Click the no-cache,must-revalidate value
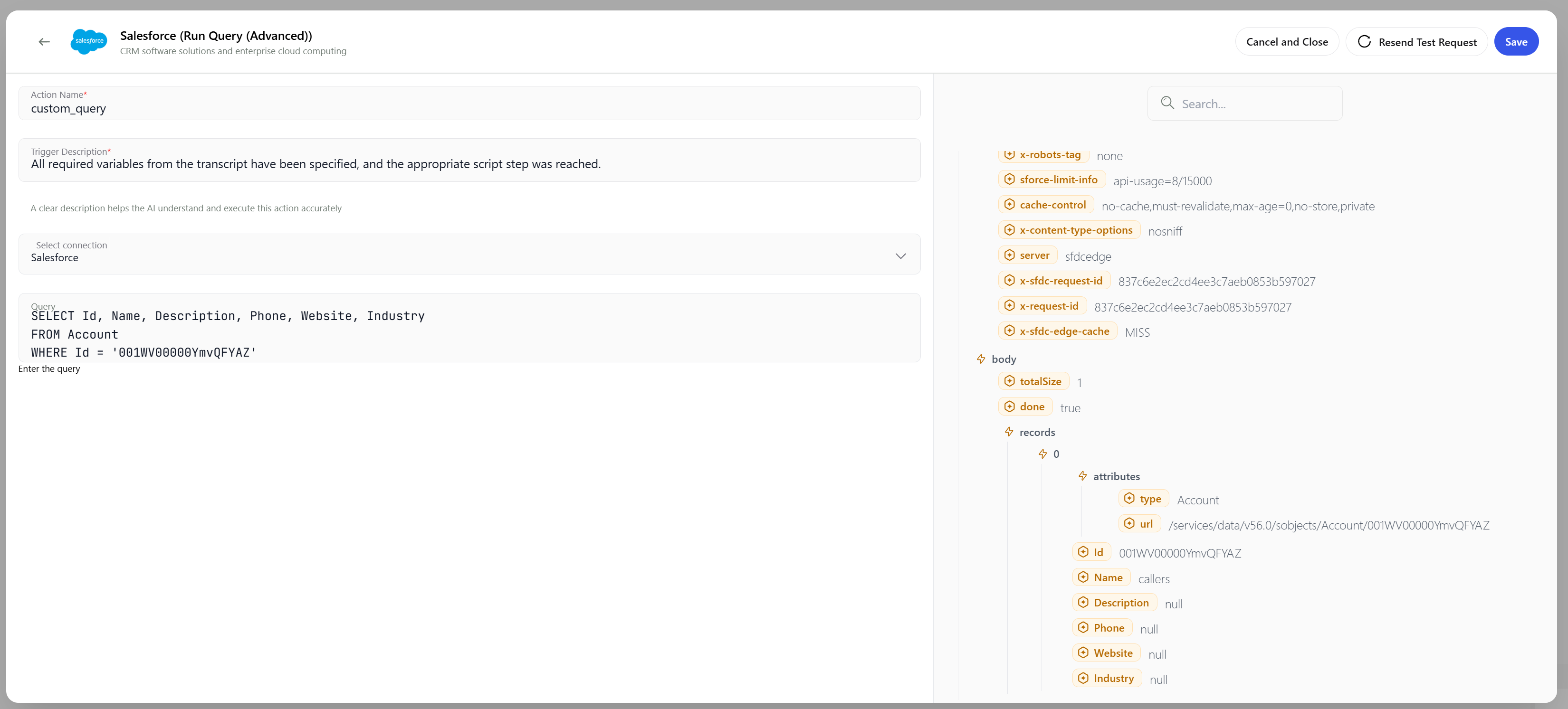The image size is (1568, 709). (x=1237, y=206)
